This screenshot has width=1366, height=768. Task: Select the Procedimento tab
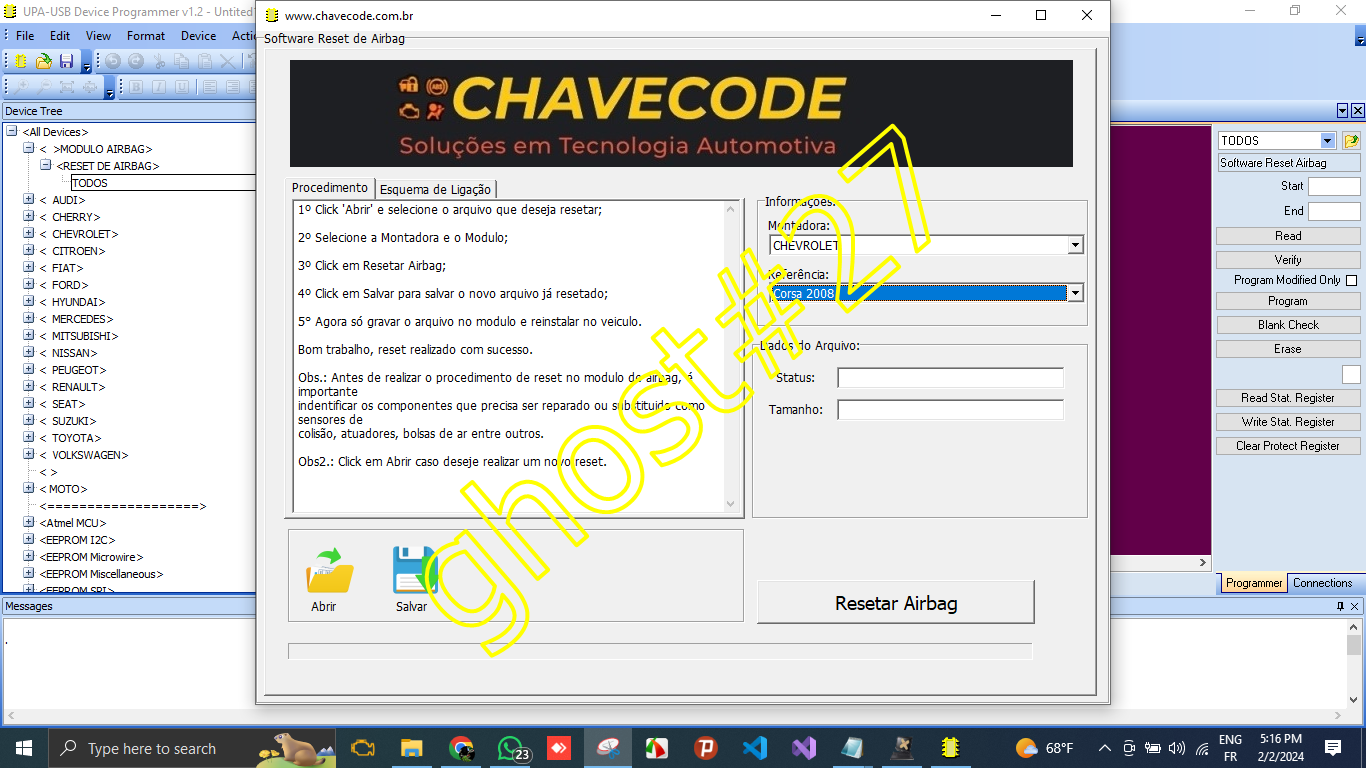[330, 188]
